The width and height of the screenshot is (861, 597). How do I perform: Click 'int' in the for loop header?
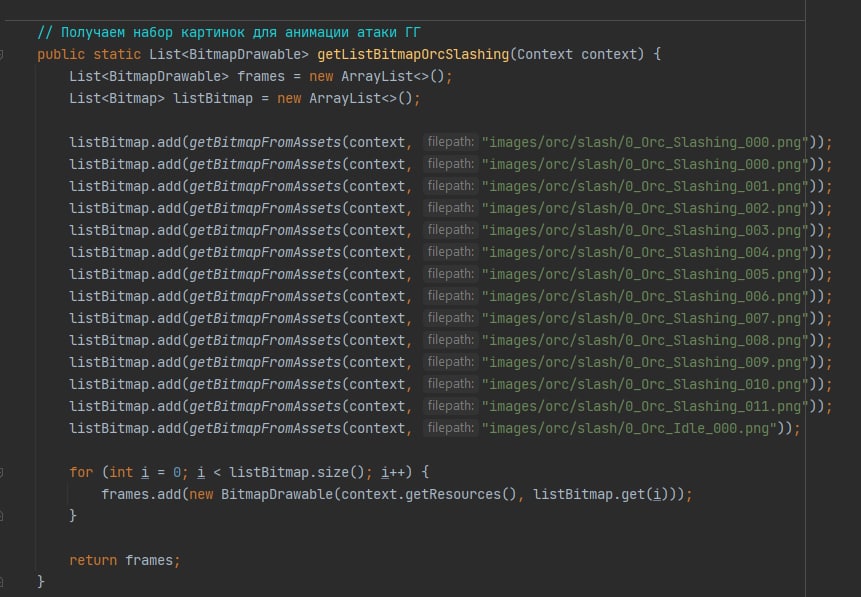pyautogui.click(x=121, y=472)
